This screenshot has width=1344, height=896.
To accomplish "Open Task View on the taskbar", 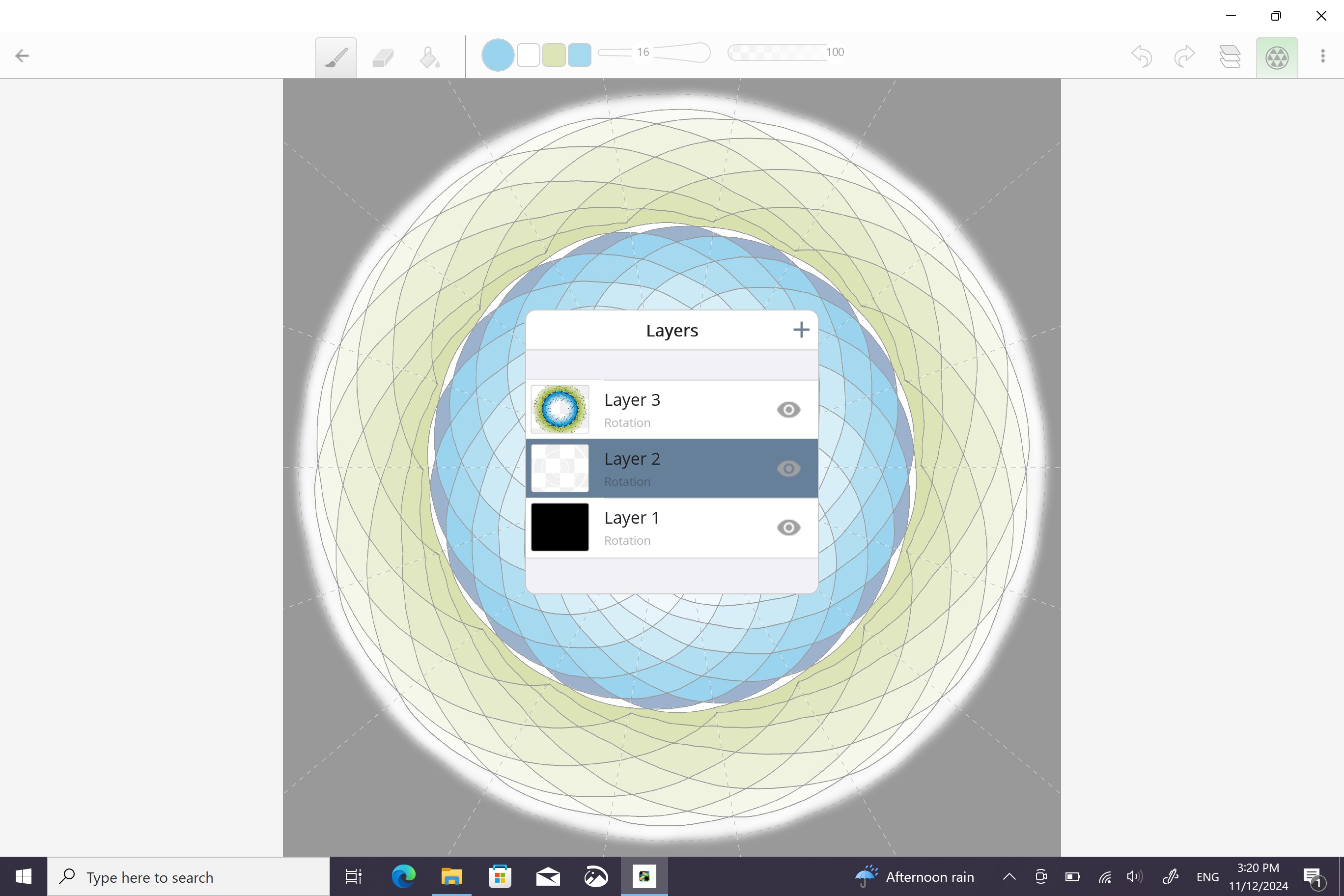I will pyautogui.click(x=354, y=876).
